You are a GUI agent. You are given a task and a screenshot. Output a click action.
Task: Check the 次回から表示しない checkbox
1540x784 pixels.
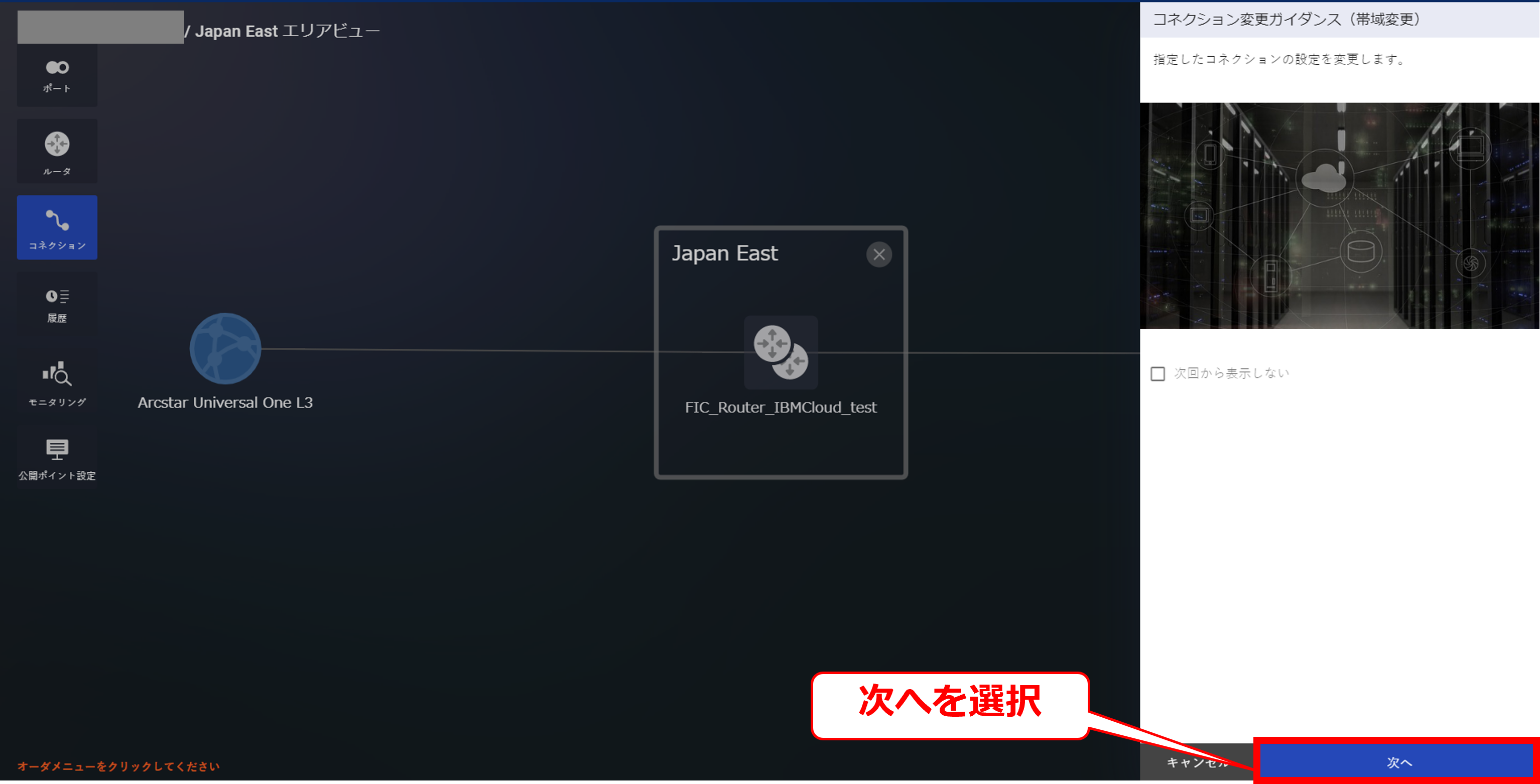[1158, 373]
